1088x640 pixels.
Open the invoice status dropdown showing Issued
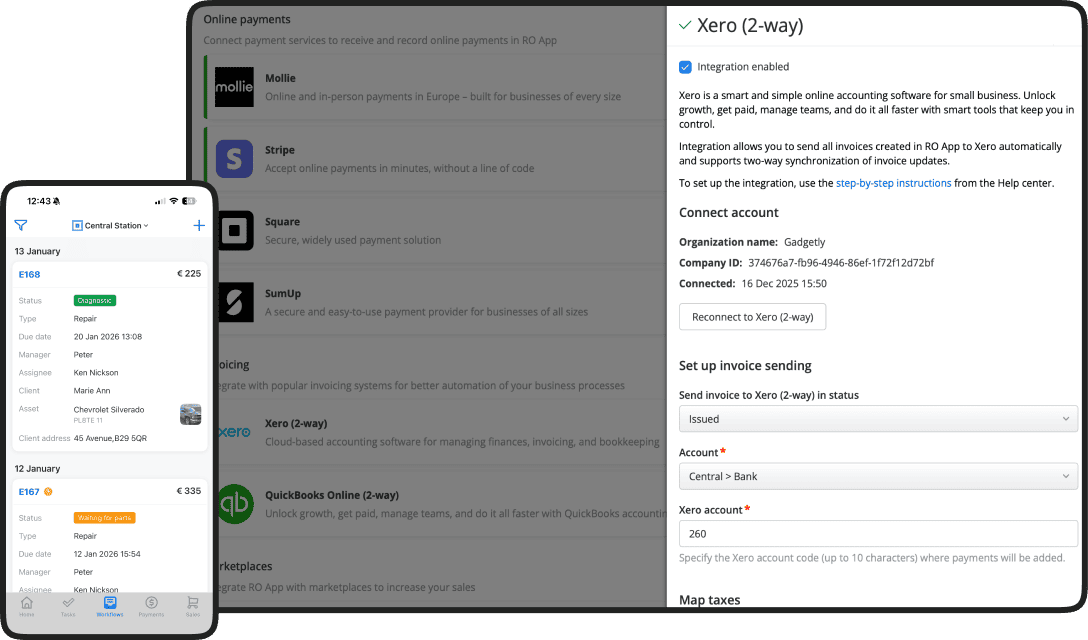click(877, 419)
